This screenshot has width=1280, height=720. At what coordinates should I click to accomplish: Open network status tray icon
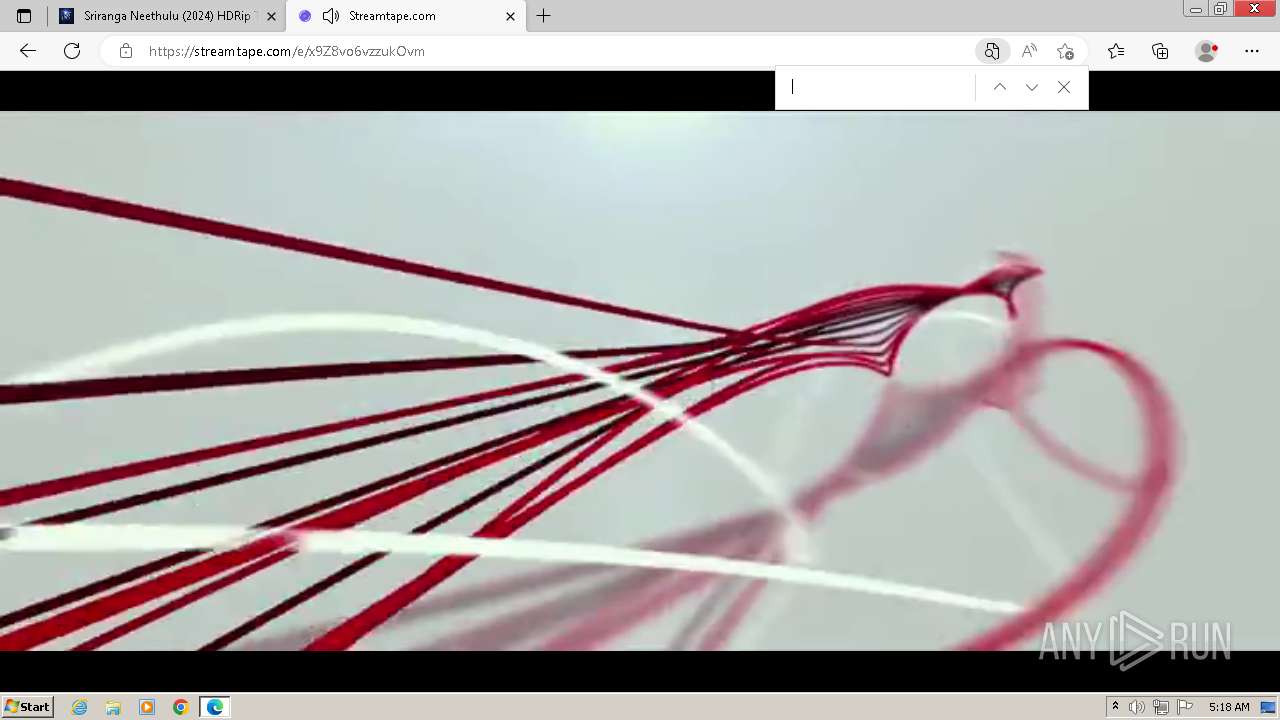click(1161, 707)
